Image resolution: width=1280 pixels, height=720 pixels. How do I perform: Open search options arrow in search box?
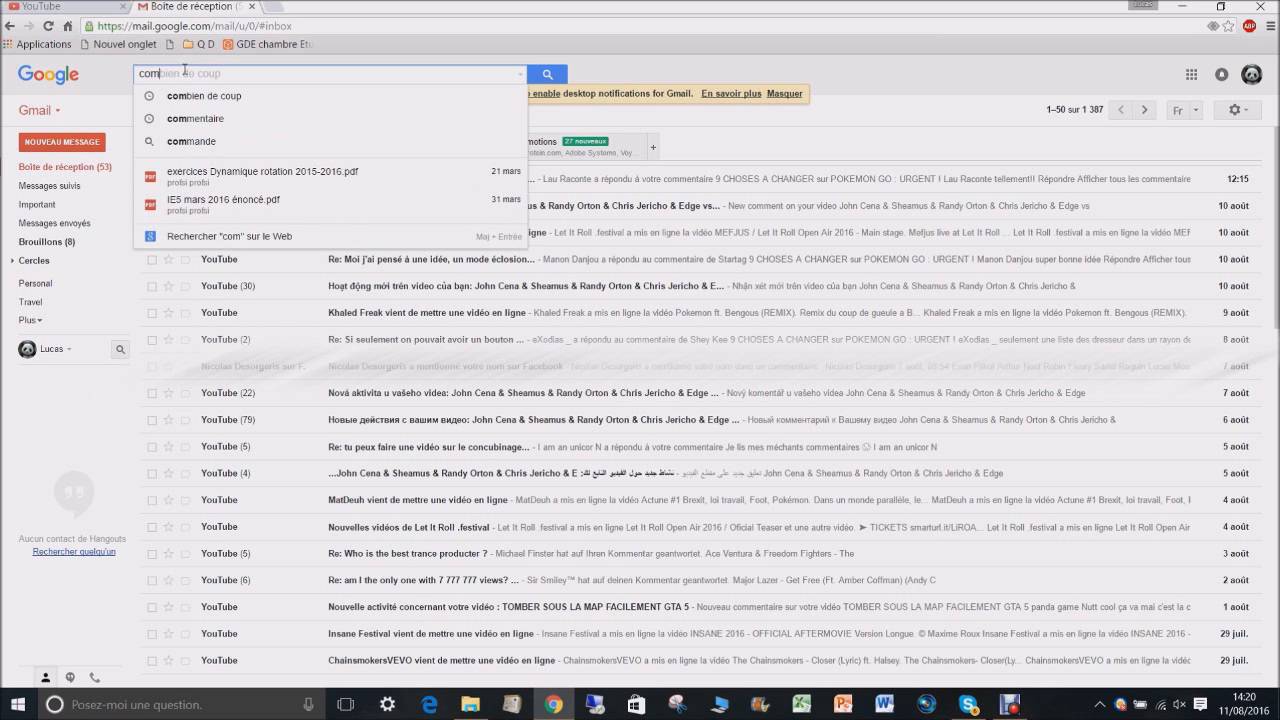(x=520, y=74)
